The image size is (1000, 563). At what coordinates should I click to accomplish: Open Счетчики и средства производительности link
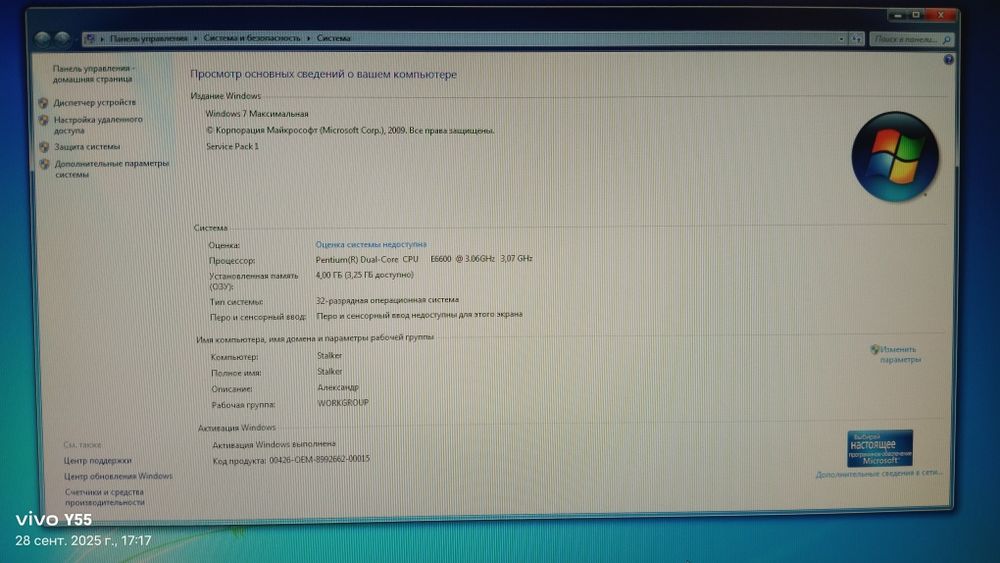tap(105, 497)
